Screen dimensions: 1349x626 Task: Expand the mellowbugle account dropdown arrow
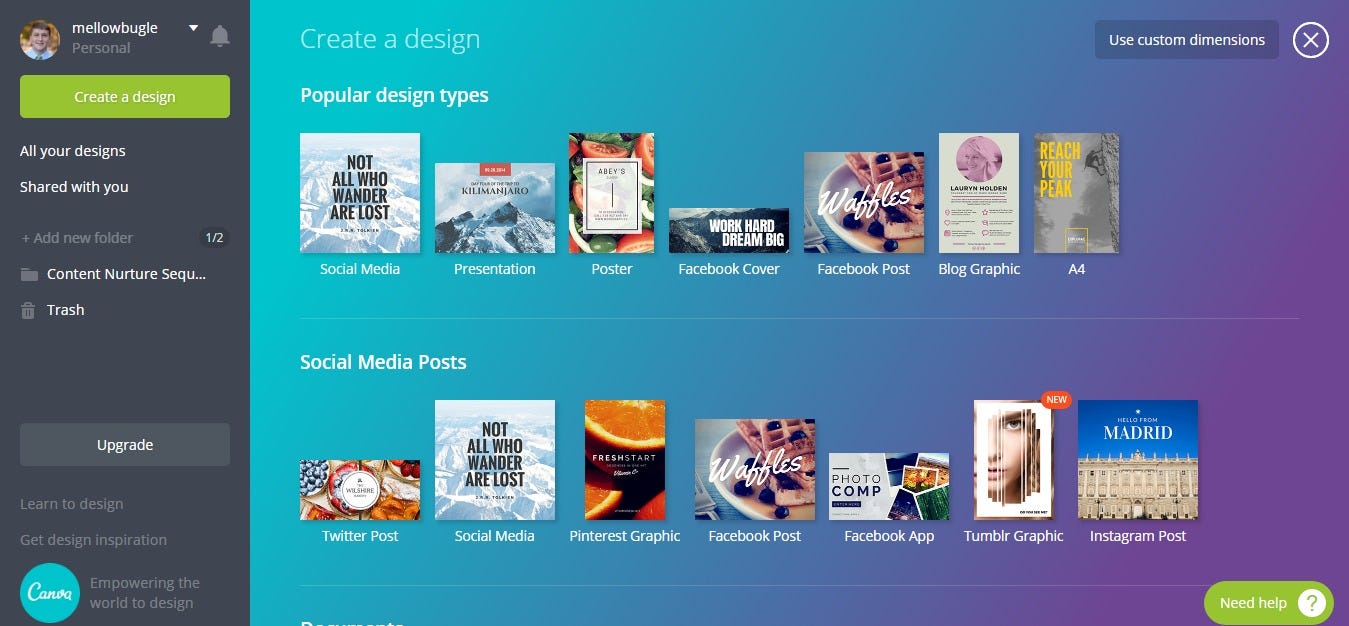194,28
